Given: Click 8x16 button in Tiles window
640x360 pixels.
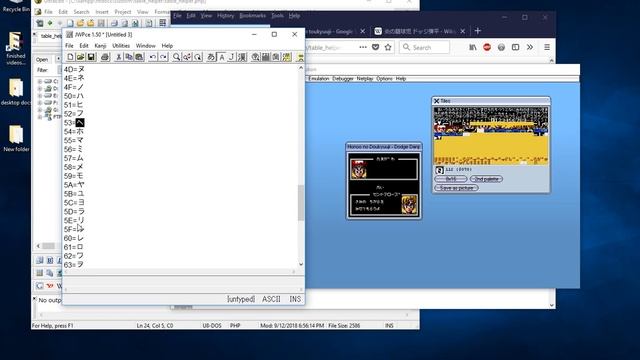Looking at the screenshot, I should (451, 179).
